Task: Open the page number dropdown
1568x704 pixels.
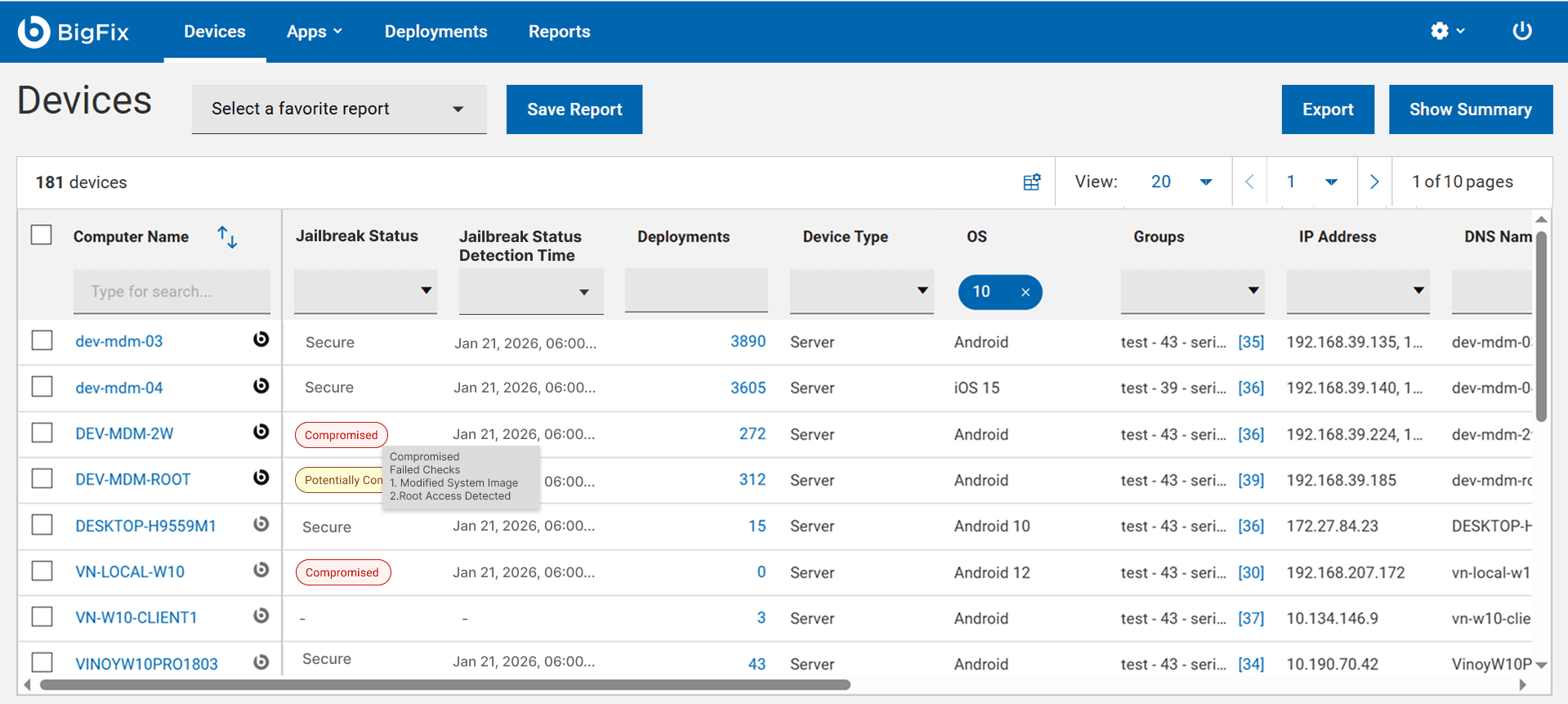Action: [x=1312, y=182]
